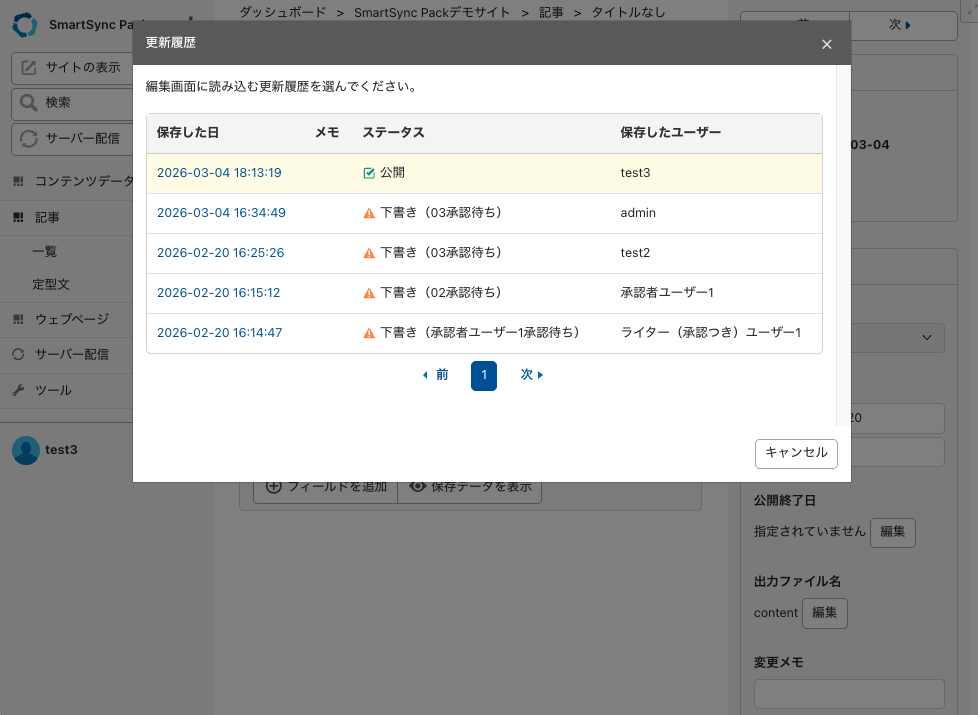Open revision 2026-03-04 18:13:19

tap(219, 173)
